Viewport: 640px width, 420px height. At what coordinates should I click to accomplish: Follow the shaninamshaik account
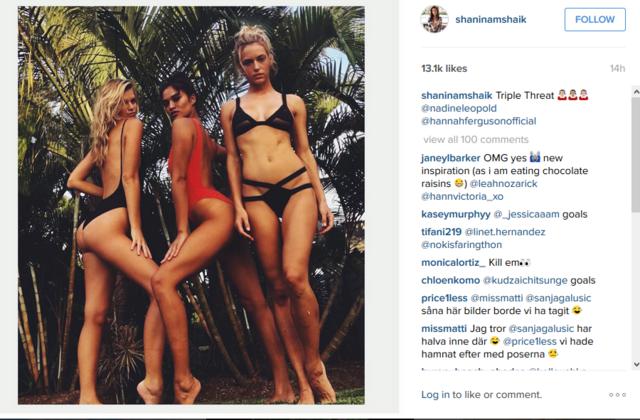[x=595, y=19]
